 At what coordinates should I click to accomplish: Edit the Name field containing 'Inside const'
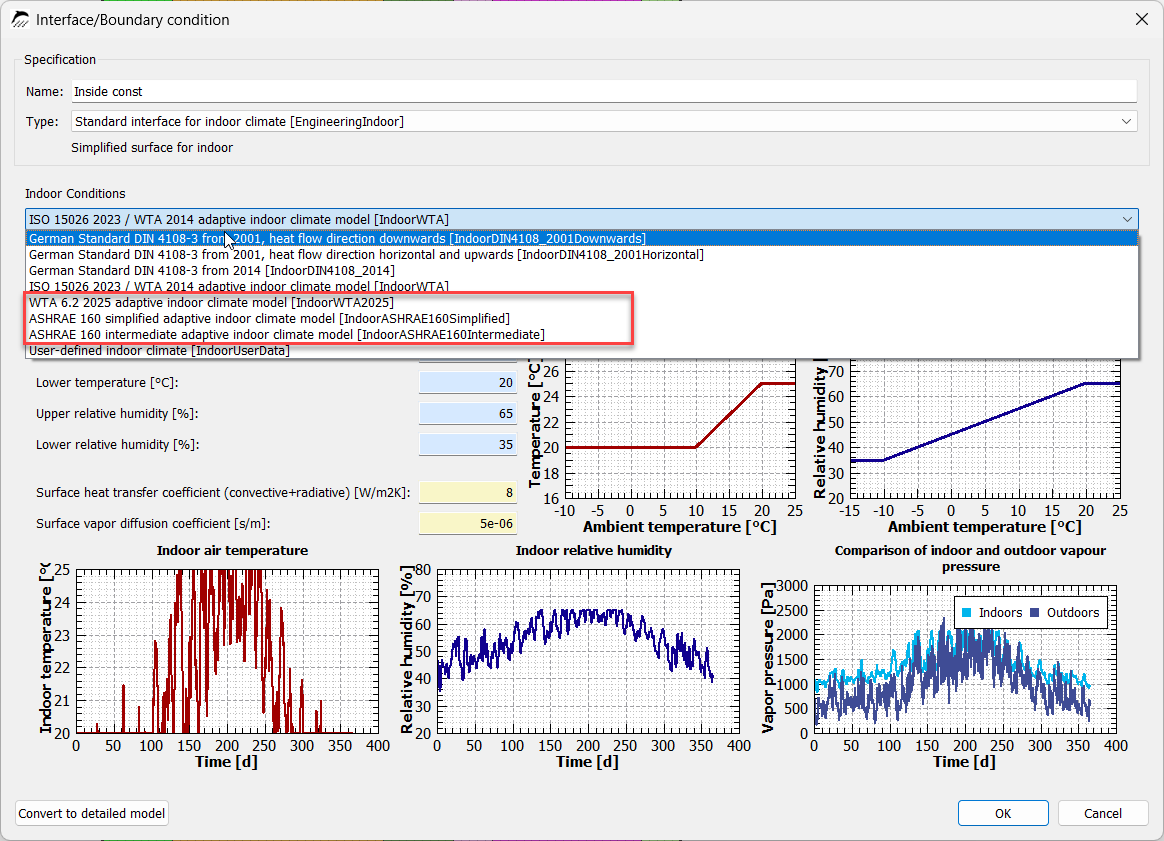pyautogui.click(x=604, y=91)
